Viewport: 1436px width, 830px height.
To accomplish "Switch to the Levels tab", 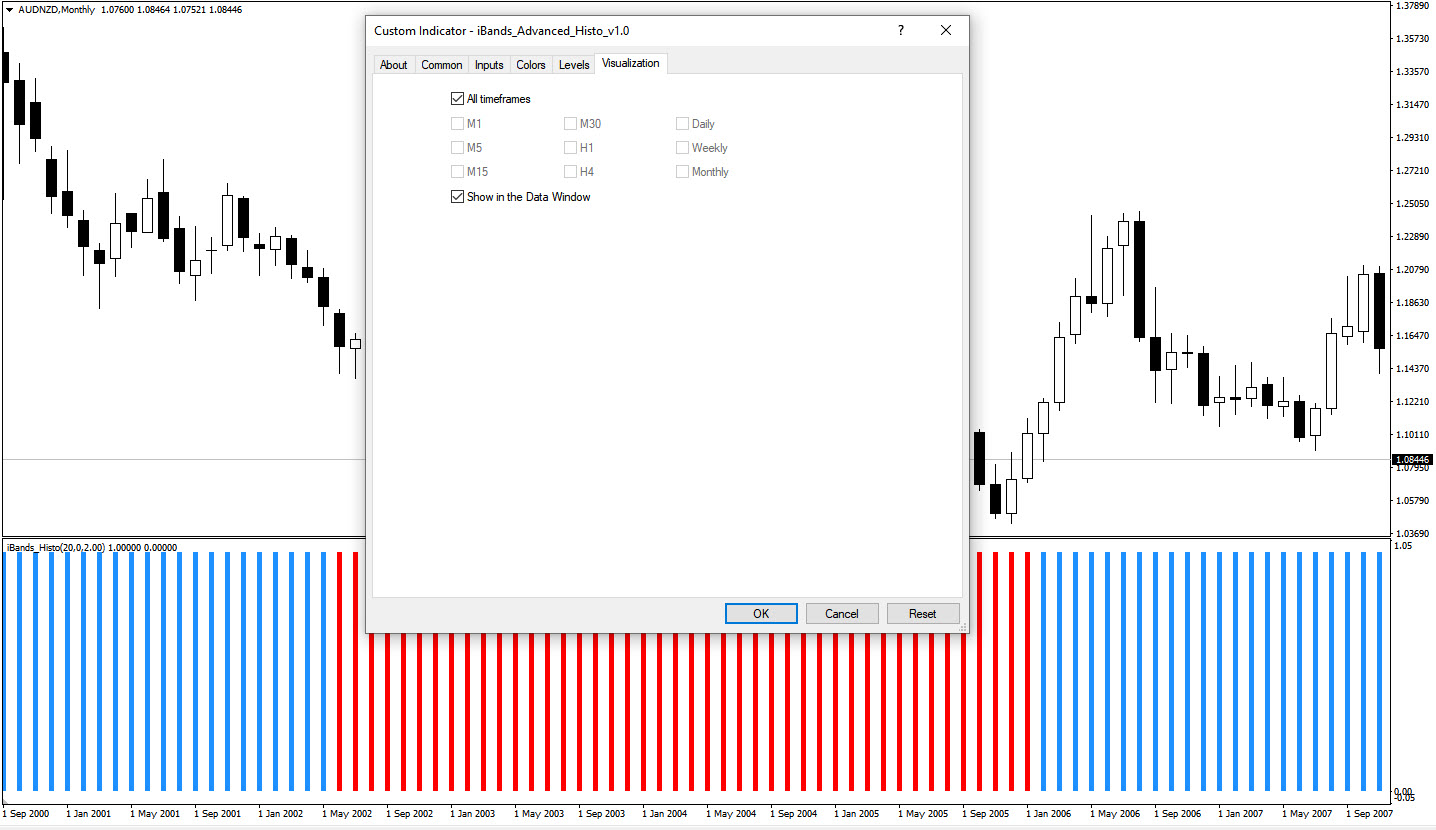I will coord(574,65).
